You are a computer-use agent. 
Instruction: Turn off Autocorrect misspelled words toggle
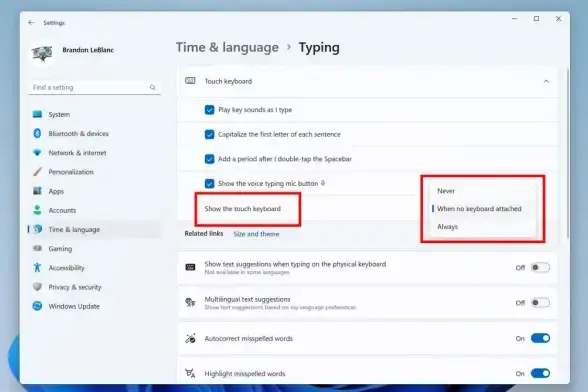click(x=540, y=338)
